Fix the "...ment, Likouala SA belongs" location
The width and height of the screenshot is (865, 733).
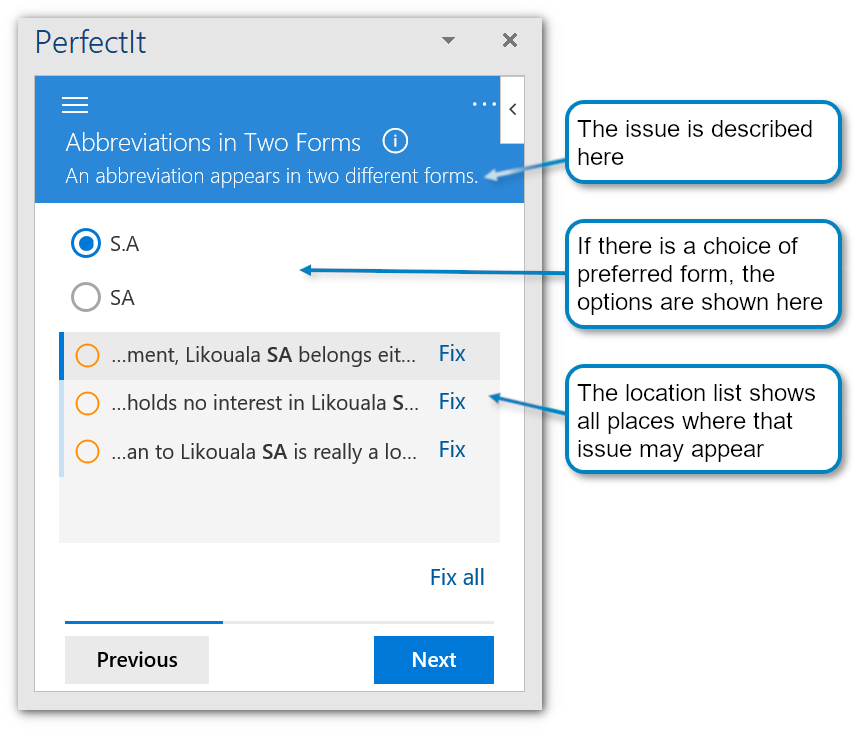[452, 353]
